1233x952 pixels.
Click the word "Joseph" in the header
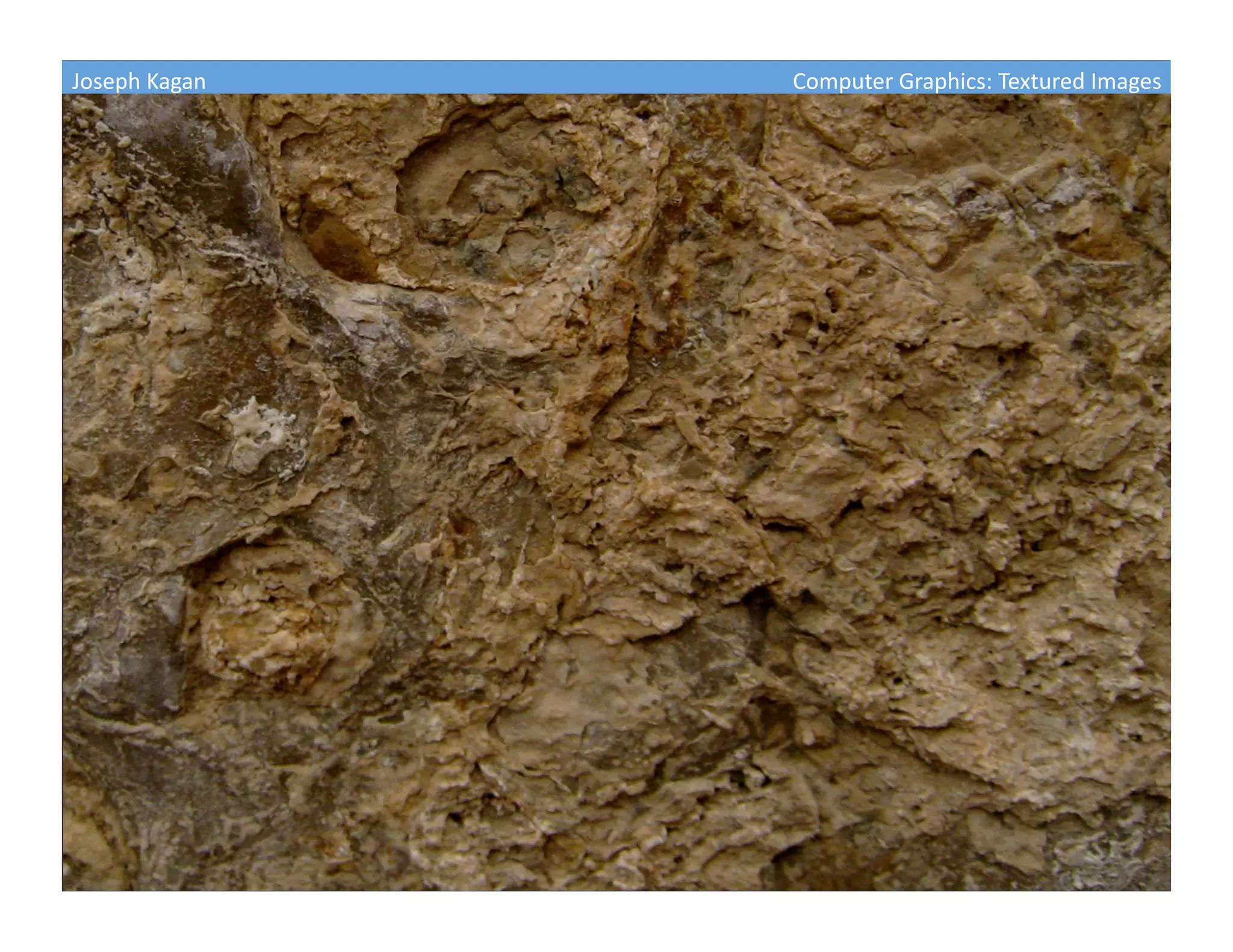pyautogui.click(x=106, y=81)
